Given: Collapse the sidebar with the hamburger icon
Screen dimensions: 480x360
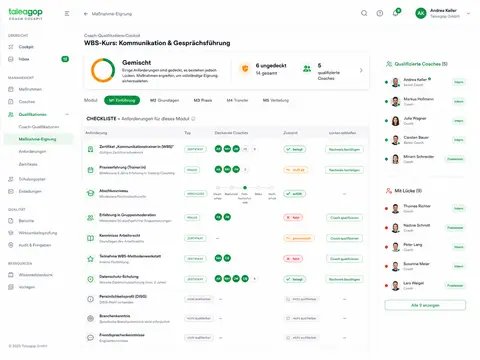Looking at the screenshot, I should (67, 14).
